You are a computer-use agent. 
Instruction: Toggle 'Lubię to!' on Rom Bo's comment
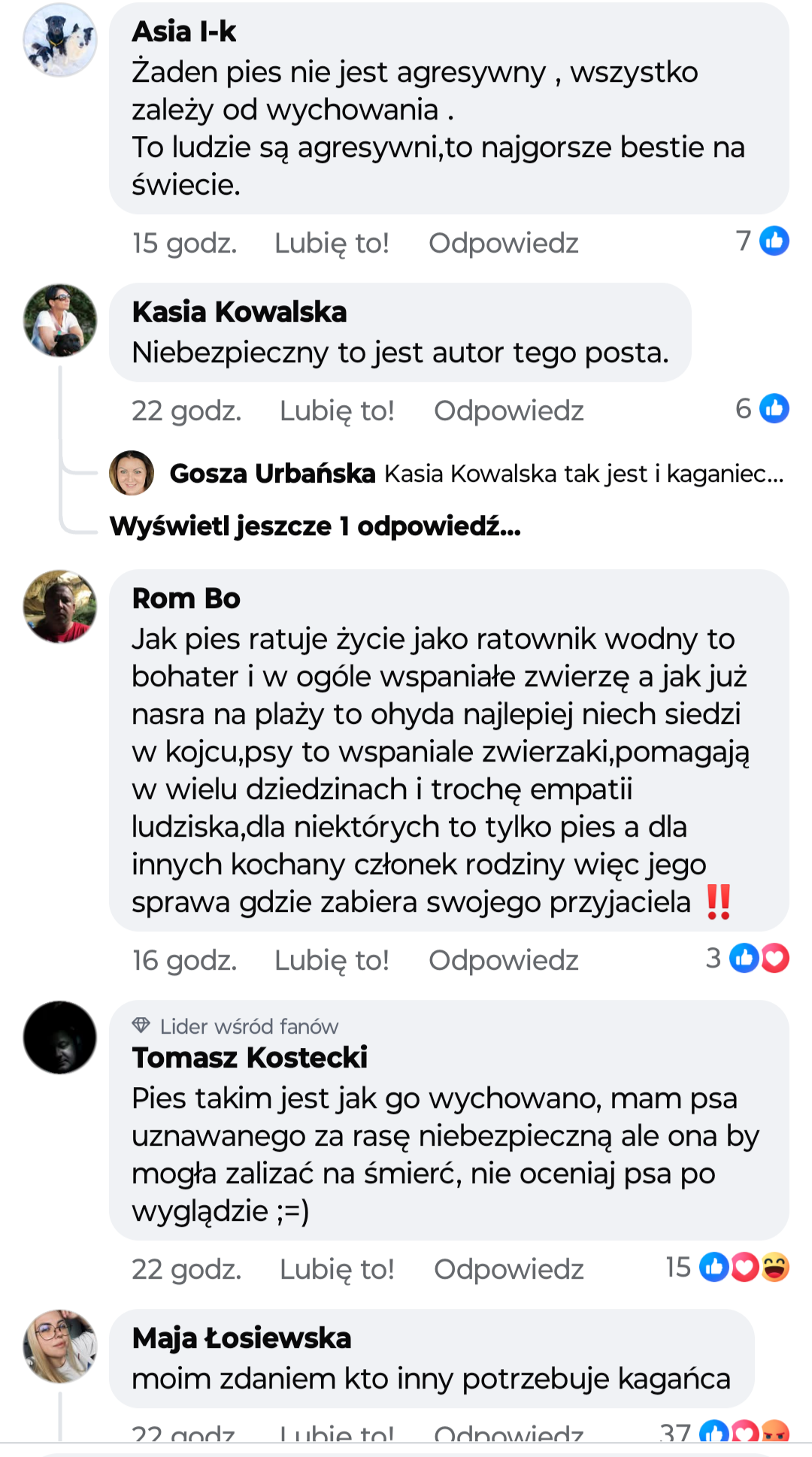332,961
